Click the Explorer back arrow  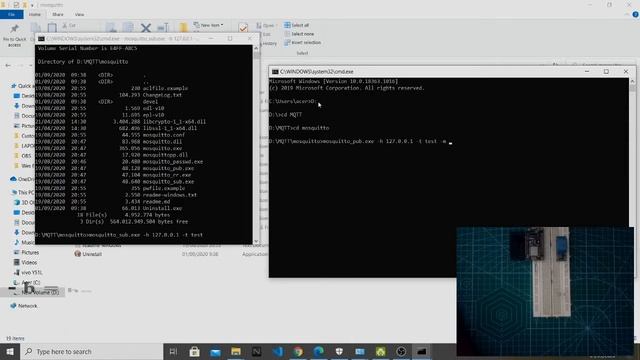coord(8,65)
